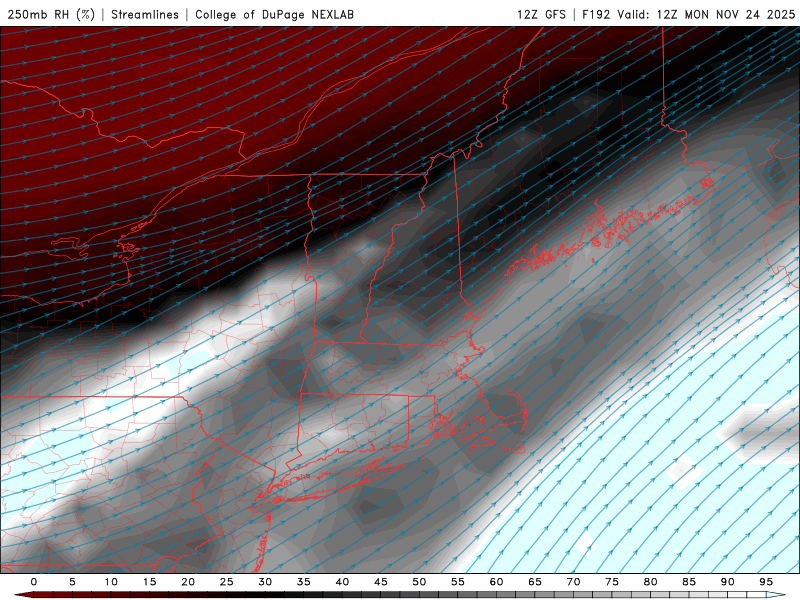Pick the 55 legend tick label
The image size is (800, 600).
tap(458, 582)
